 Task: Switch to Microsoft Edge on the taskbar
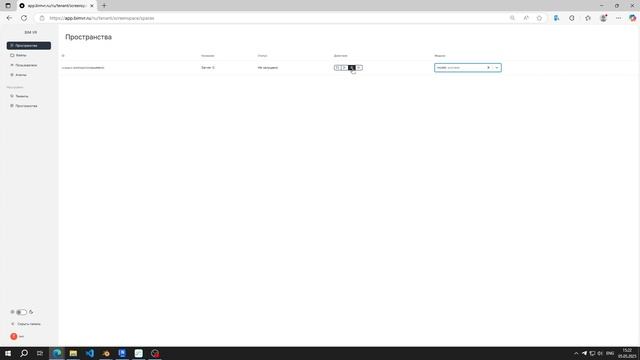pyautogui.click(x=57, y=353)
